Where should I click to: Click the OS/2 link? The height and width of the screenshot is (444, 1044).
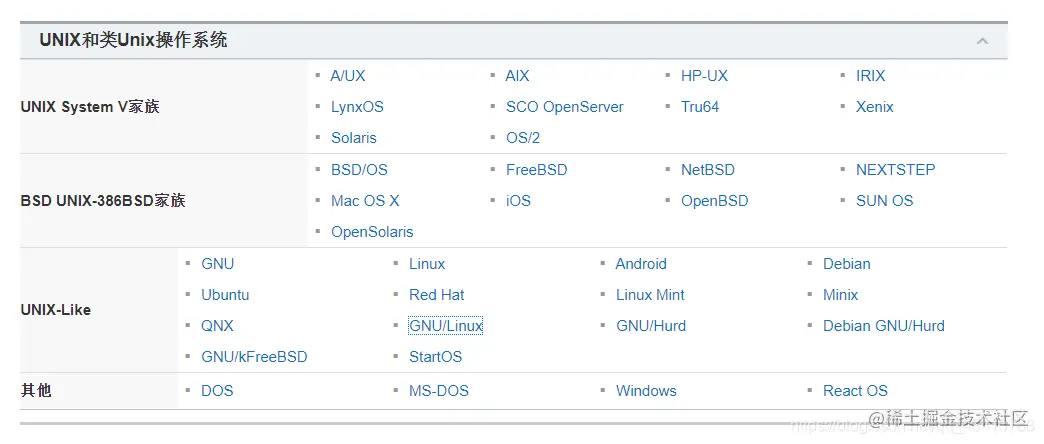pos(523,138)
